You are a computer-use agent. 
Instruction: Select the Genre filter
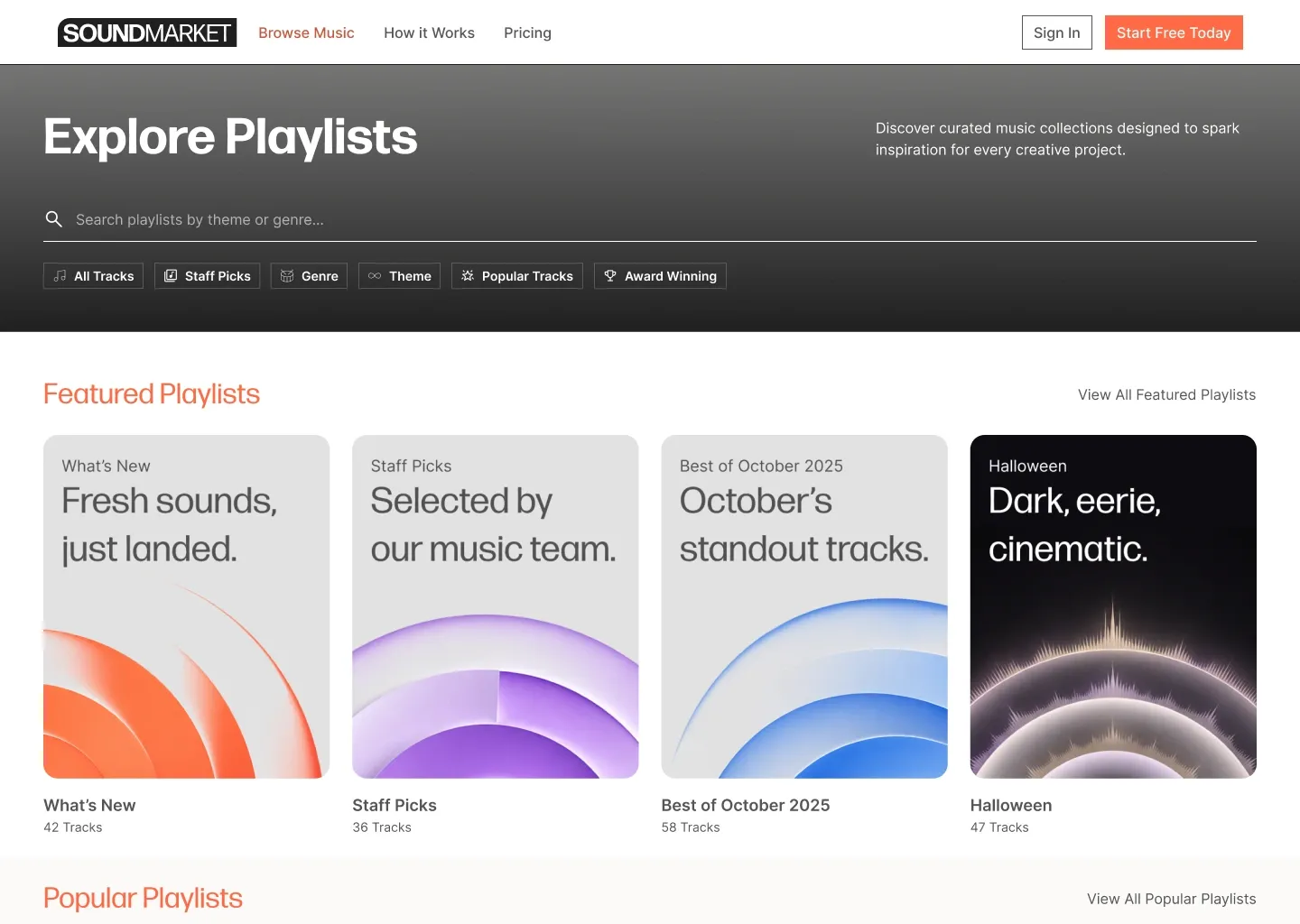coord(309,276)
